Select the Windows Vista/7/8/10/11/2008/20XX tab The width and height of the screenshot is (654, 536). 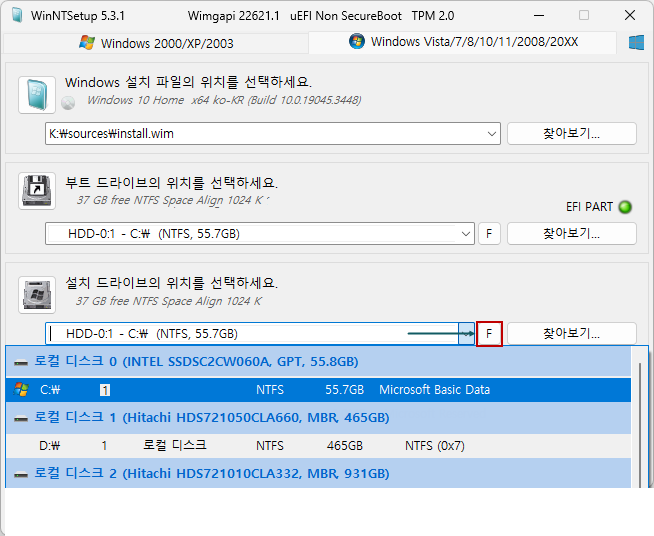462,42
